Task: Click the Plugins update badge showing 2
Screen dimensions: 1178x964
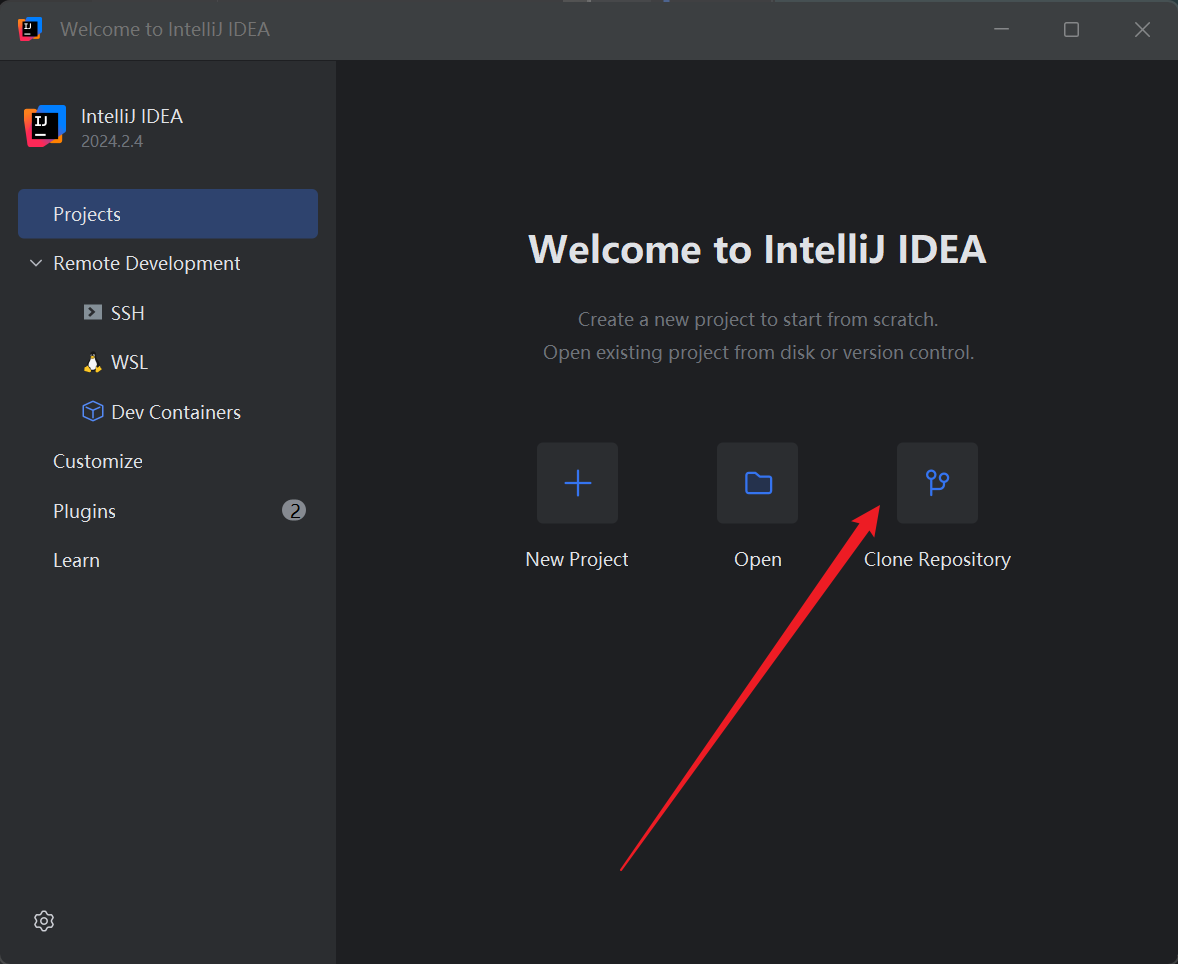Action: 294,511
